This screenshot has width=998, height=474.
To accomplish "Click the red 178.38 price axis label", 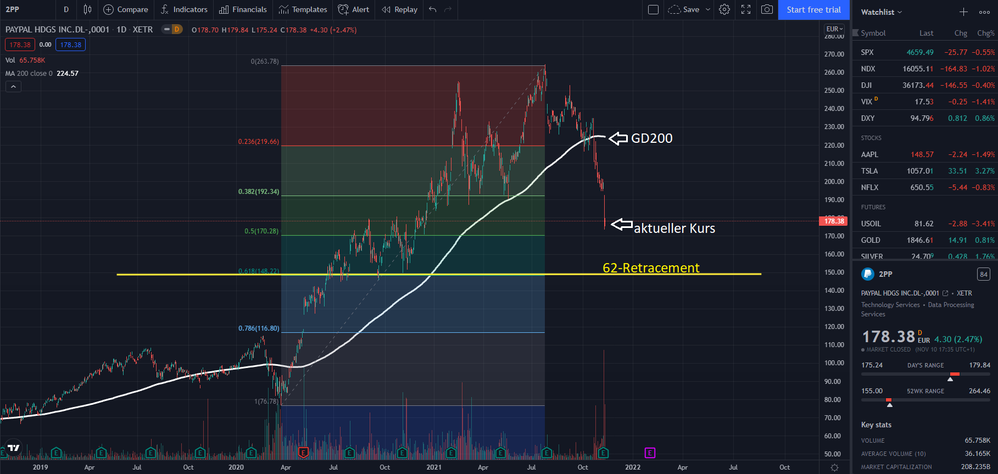I will (x=836, y=221).
